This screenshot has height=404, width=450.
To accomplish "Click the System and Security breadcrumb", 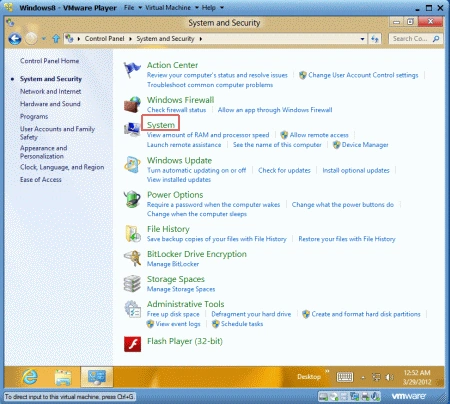I will click(165, 39).
